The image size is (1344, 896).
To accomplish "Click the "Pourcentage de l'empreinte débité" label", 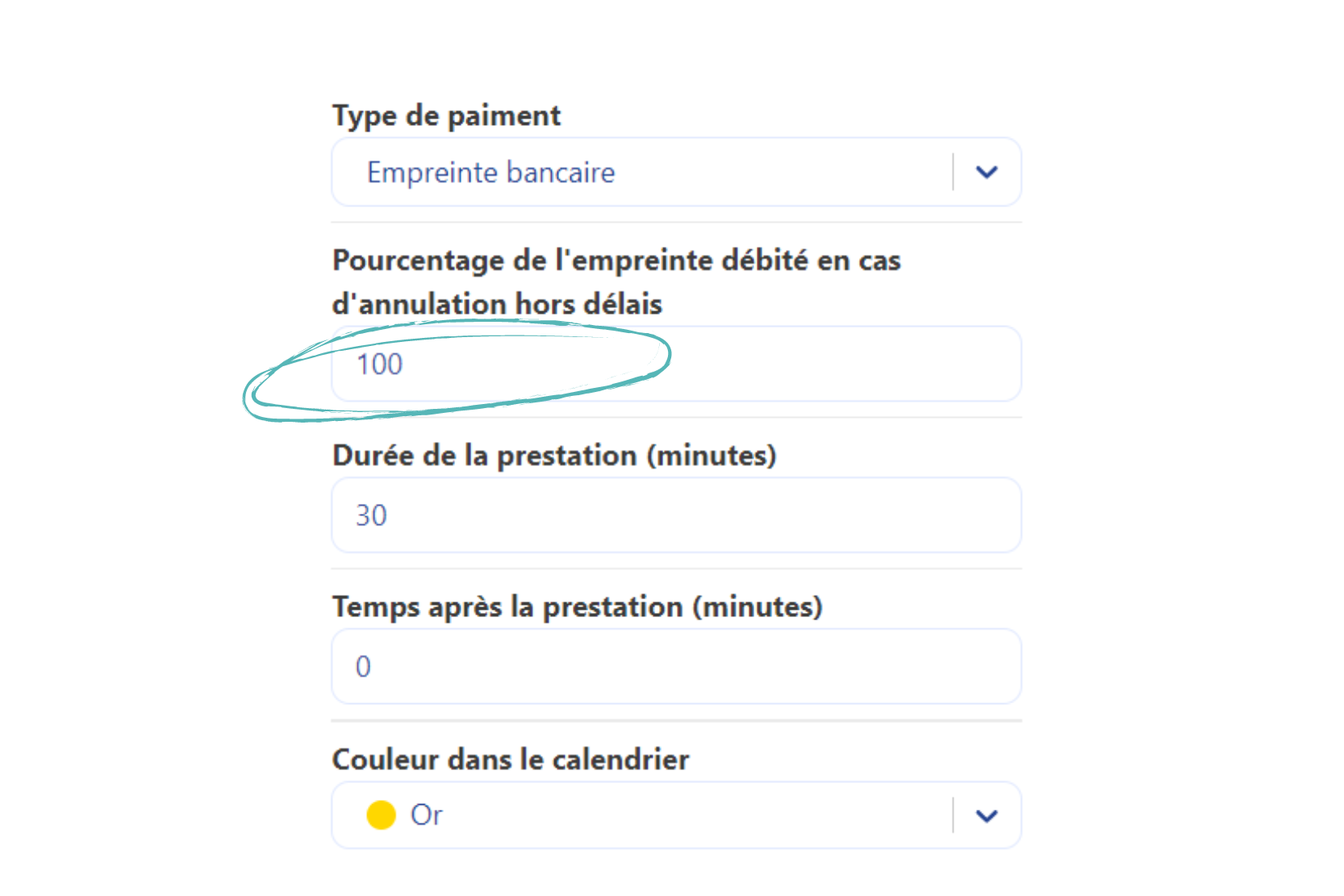I will (616, 260).
